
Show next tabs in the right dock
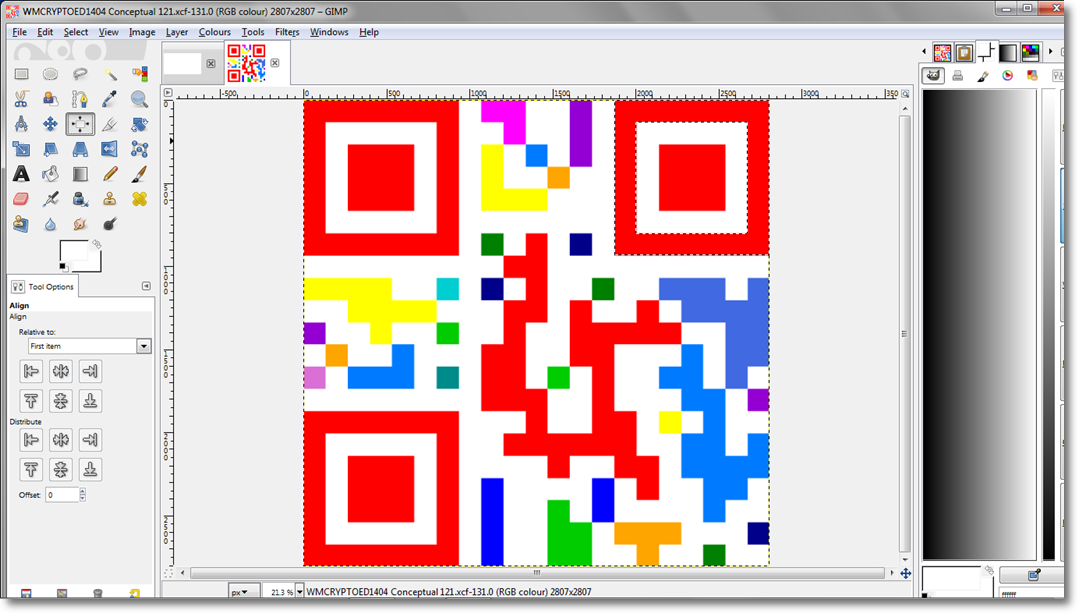click(x=1050, y=52)
